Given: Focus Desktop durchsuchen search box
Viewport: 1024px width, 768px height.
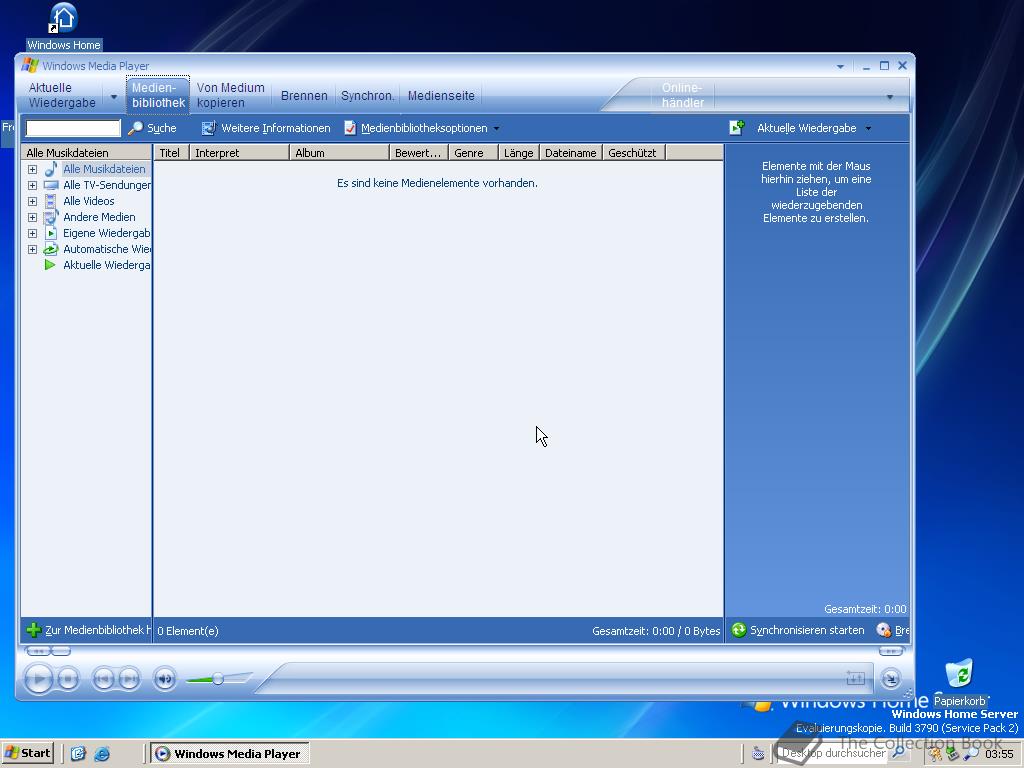Looking at the screenshot, I should (x=834, y=754).
